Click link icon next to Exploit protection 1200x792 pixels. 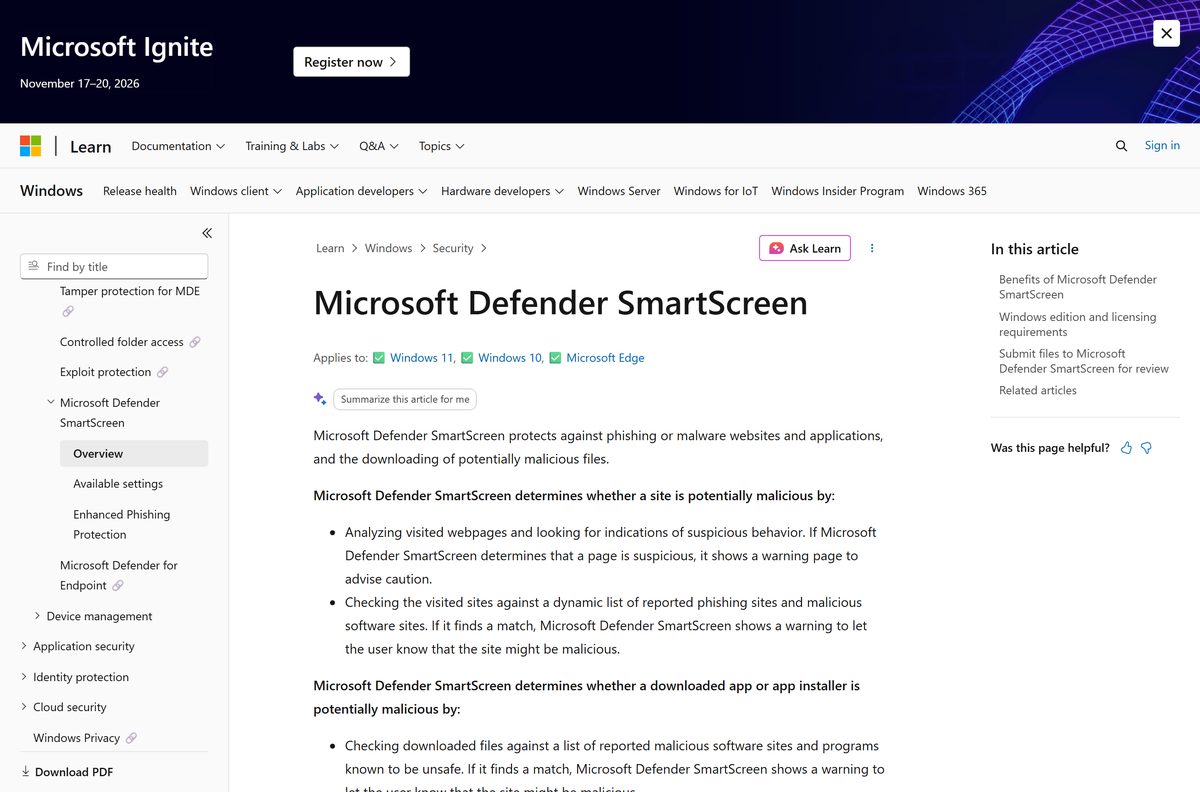(163, 372)
